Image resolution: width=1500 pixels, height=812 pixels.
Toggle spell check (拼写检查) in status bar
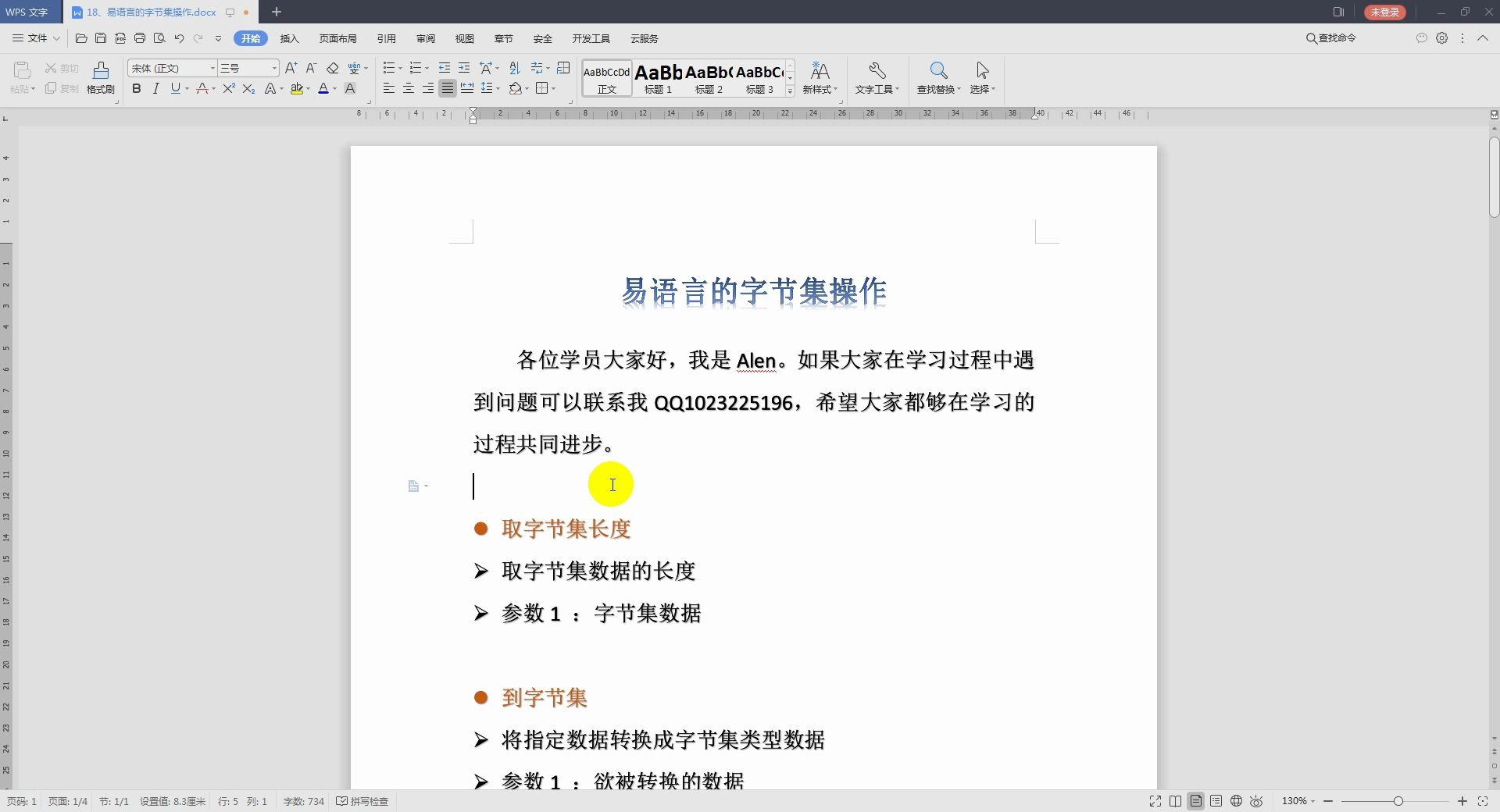point(362,801)
